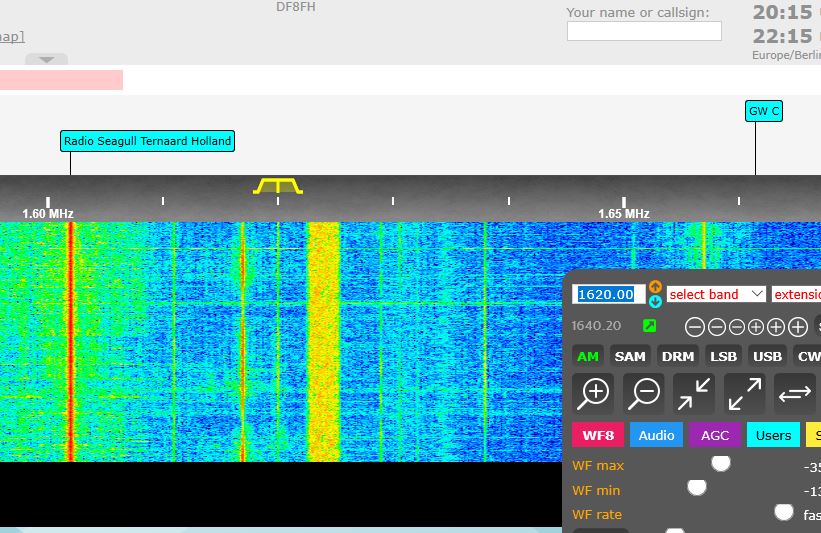Click the zoom to band inward-arrows icon
This screenshot has height=533, width=821.
[694, 393]
